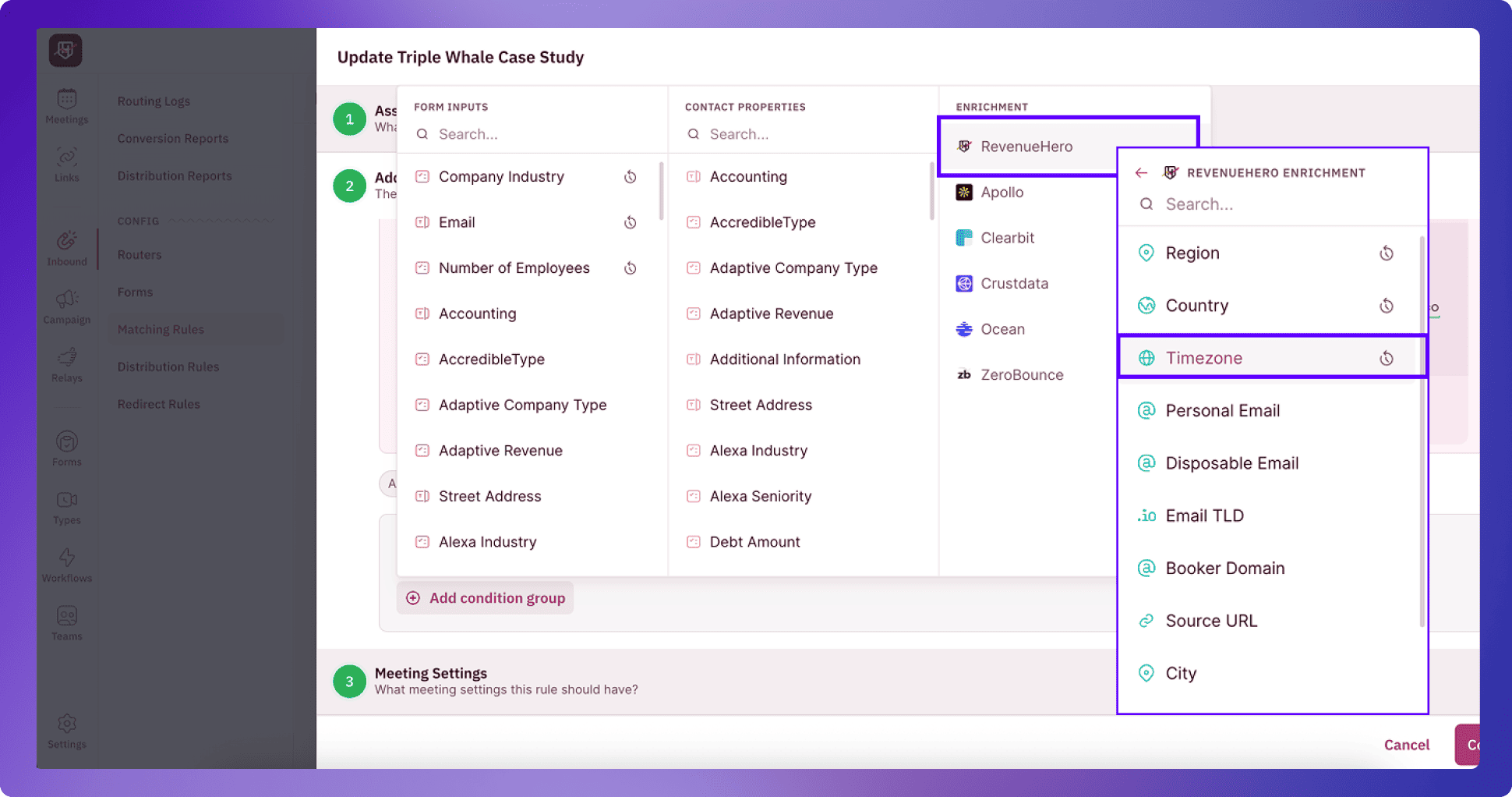This screenshot has width=1512, height=797.
Task: Open Redirect Rules config page
Action: coord(159,405)
